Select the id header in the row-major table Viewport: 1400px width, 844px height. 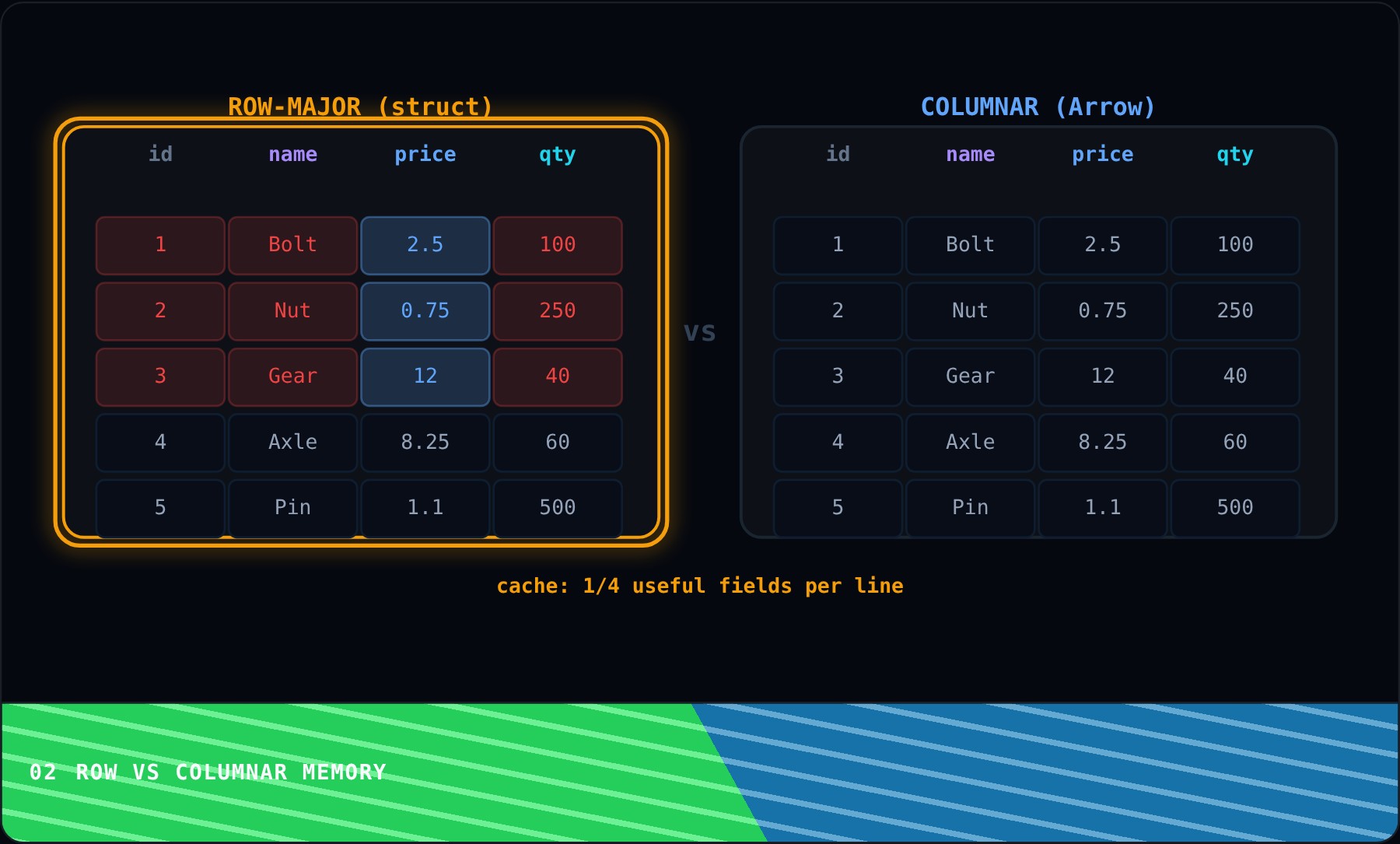[160, 154]
